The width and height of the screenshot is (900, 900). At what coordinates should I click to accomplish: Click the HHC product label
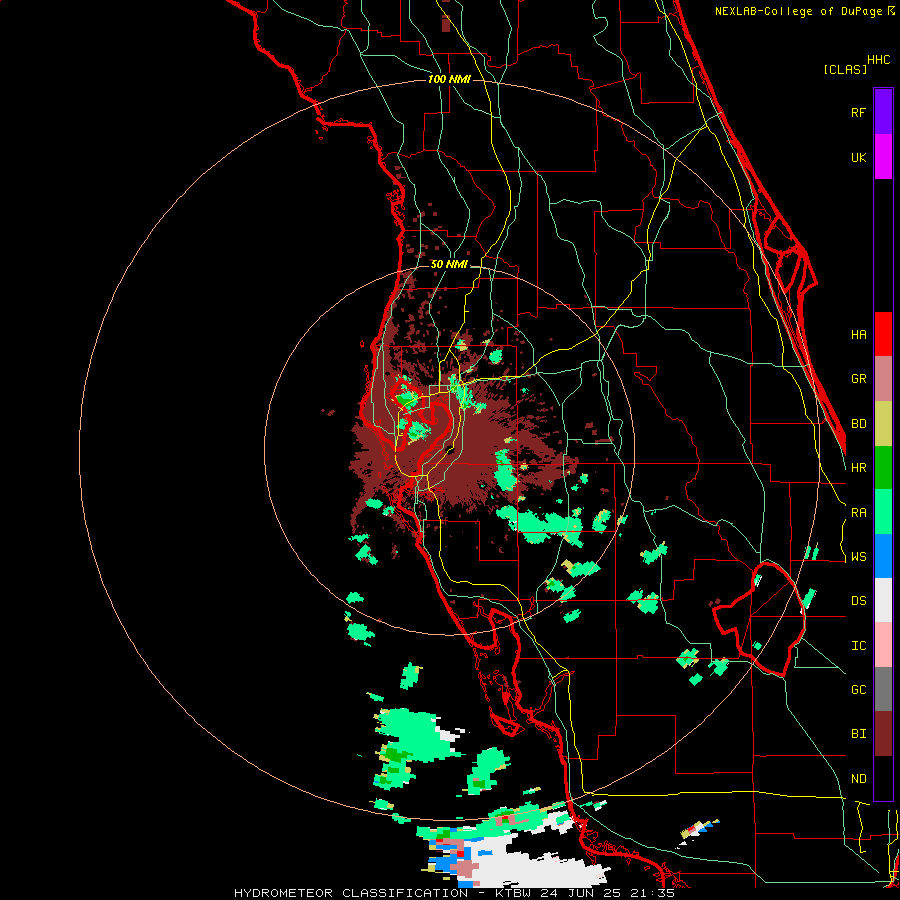click(x=879, y=60)
